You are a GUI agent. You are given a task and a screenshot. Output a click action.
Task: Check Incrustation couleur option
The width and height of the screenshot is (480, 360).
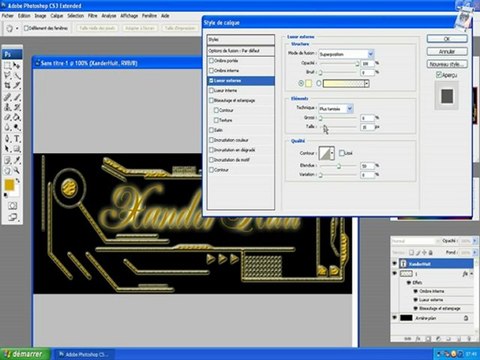[211, 140]
